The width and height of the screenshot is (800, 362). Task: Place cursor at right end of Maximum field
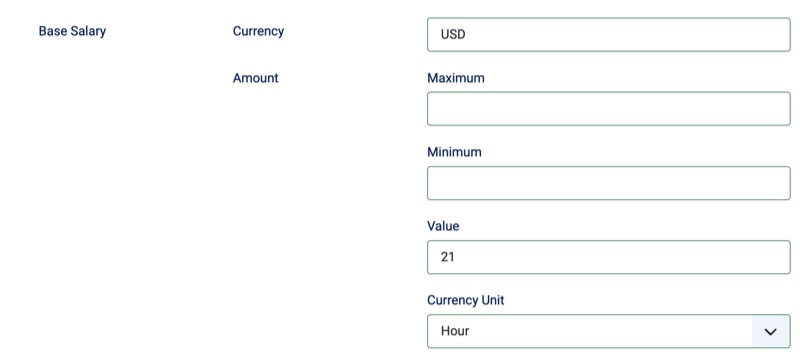point(781,109)
